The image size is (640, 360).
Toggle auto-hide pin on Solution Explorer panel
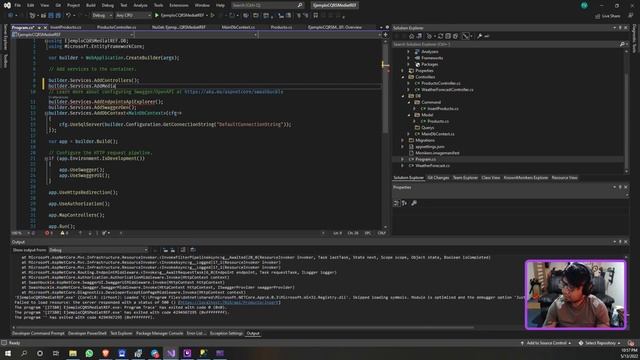click(x=620, y=28)
